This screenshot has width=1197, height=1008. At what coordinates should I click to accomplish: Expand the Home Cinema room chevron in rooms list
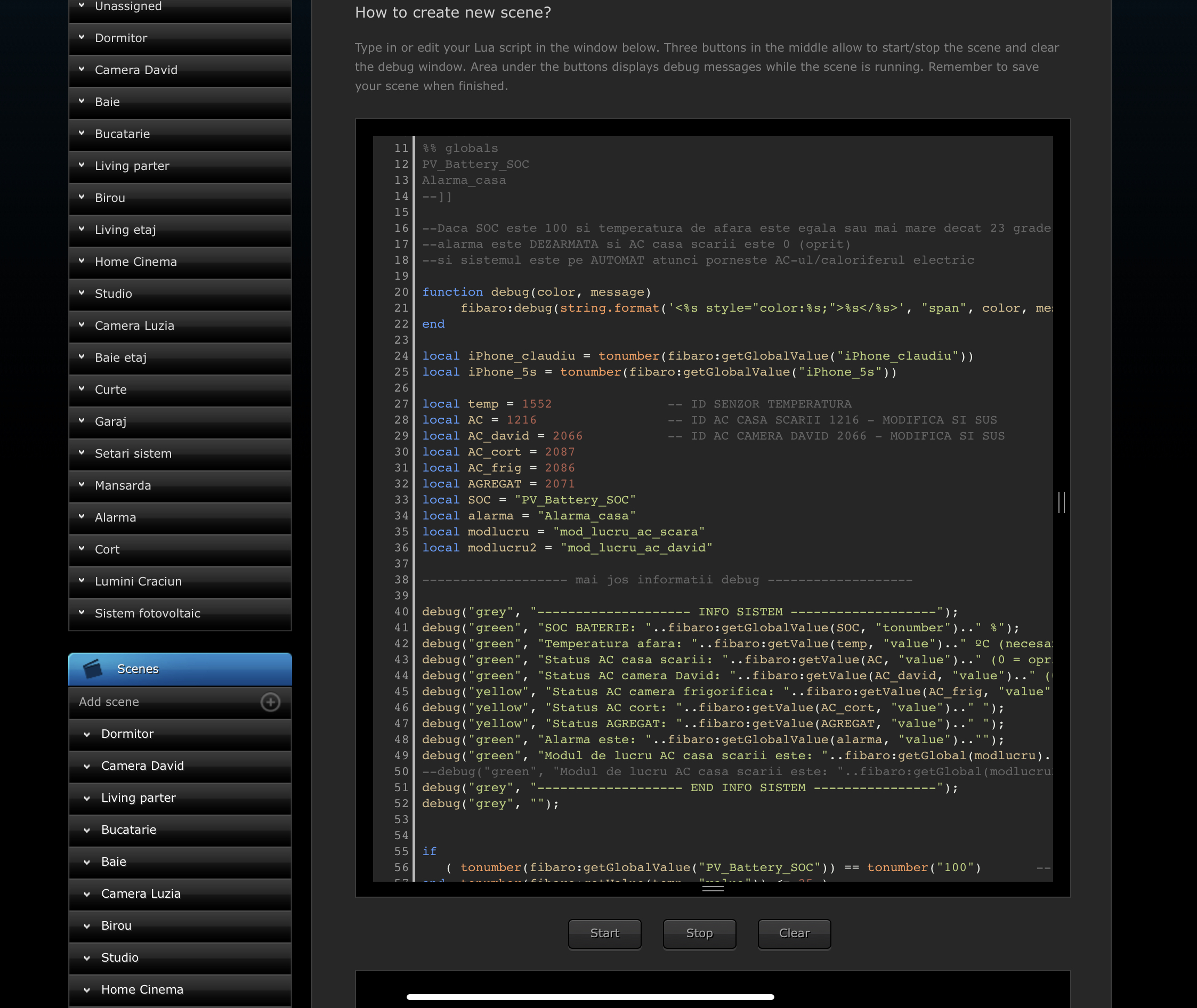point(82,261)
